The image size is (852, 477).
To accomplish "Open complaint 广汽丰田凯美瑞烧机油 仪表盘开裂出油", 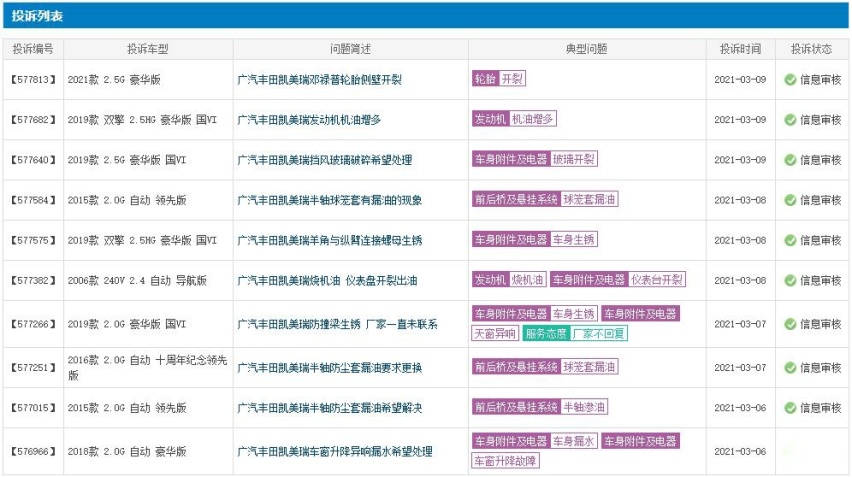I will (327, 281).
